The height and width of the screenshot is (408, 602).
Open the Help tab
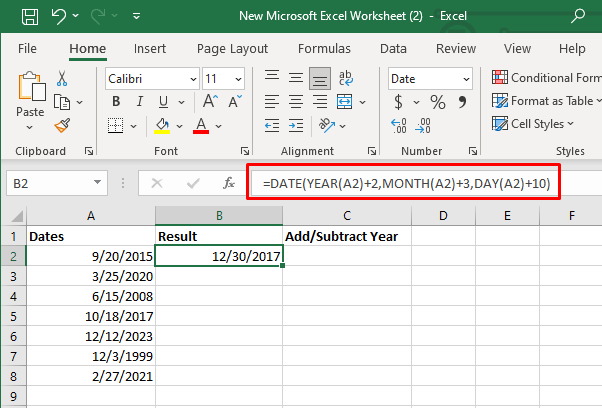point(572,49)
